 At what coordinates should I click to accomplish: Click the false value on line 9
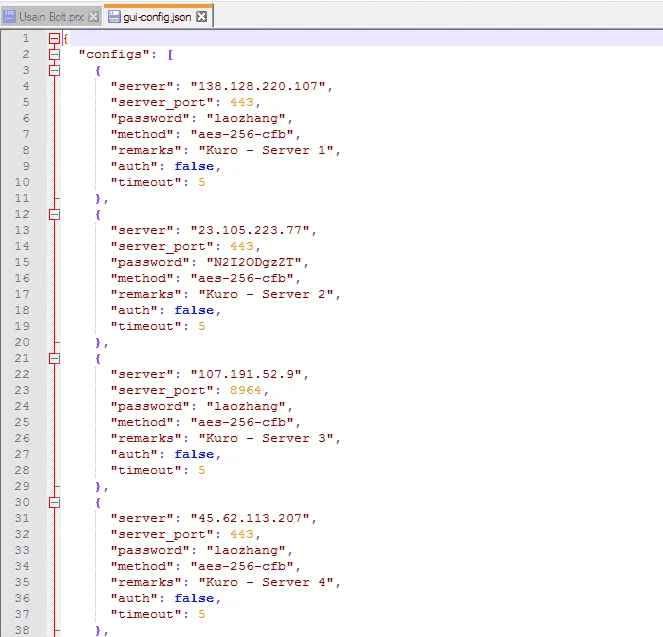click(x=194, y=167)
